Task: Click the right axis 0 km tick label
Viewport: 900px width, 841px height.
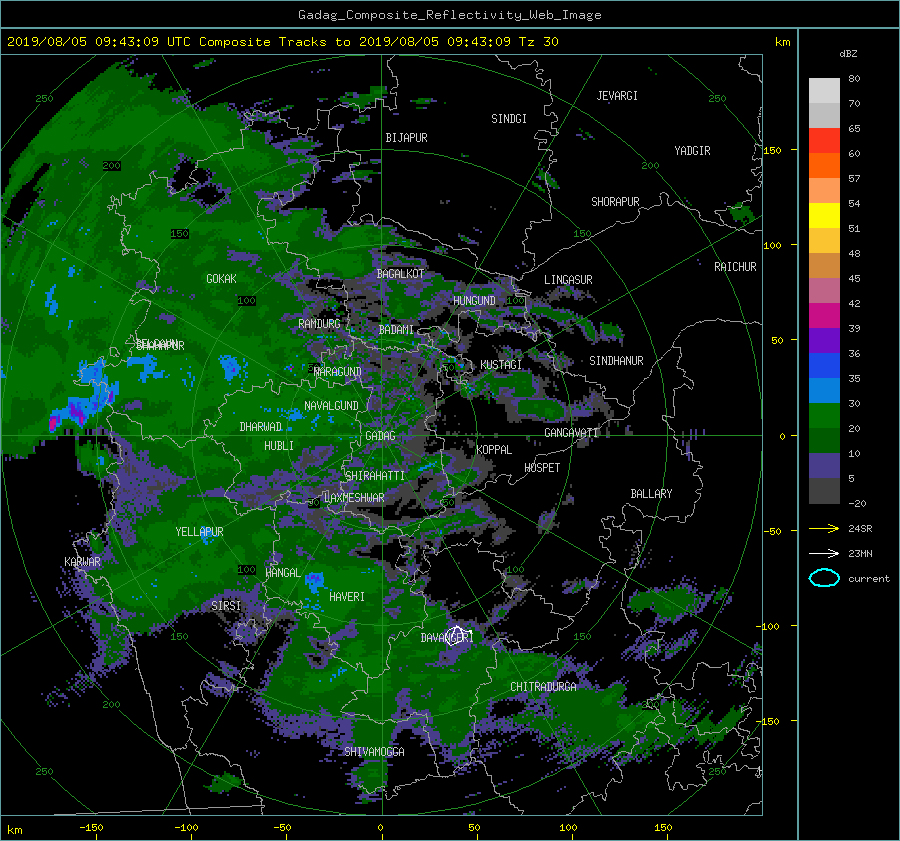Action: click(x=782, y=436)
